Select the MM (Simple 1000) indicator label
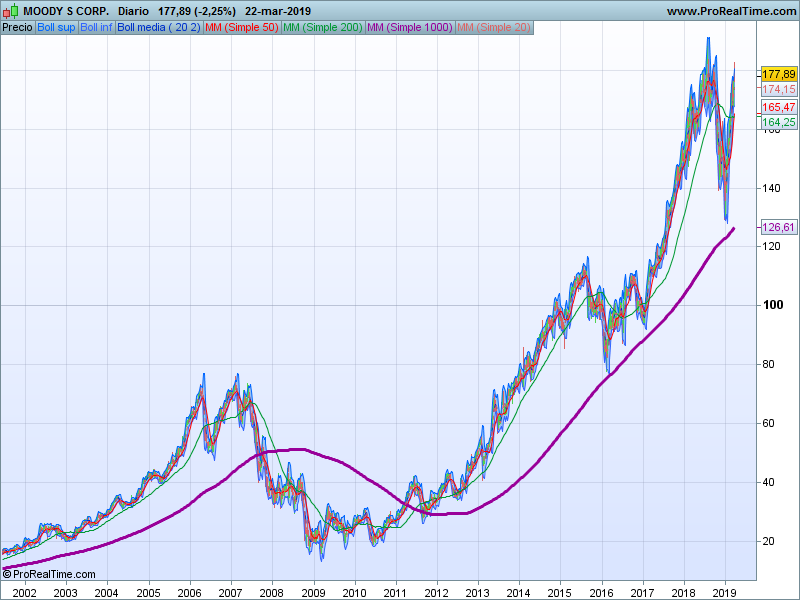 (410, 28)
